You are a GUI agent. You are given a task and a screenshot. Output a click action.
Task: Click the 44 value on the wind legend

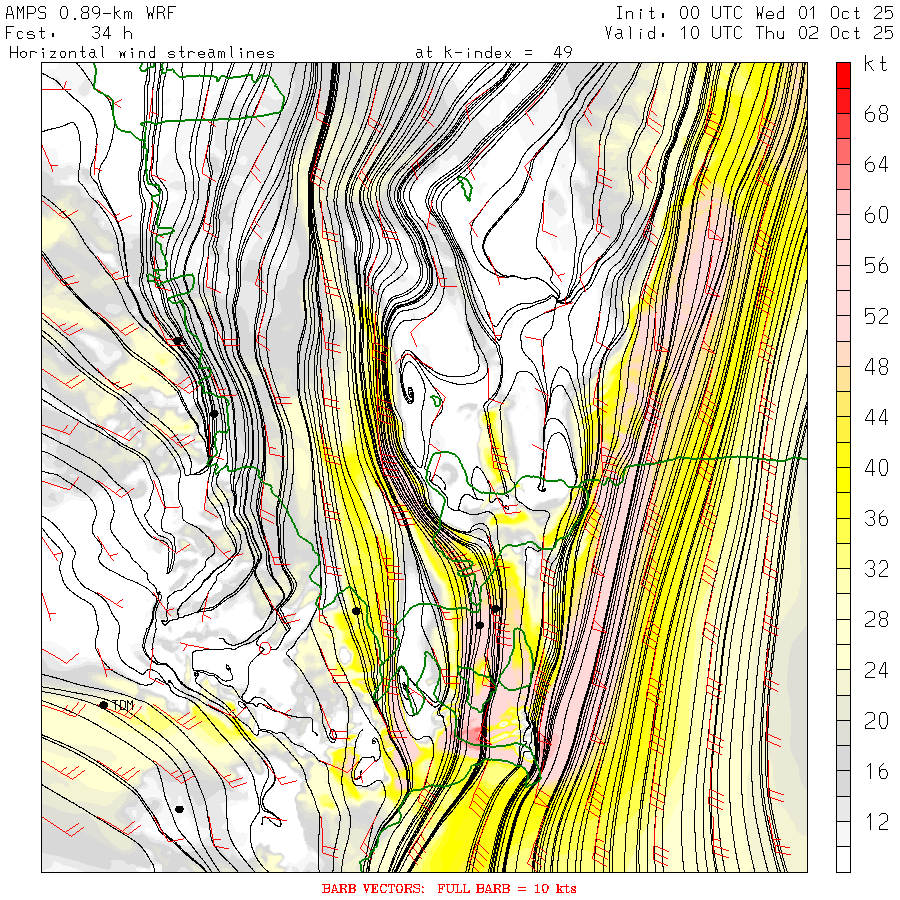click(x=876, y=417)
